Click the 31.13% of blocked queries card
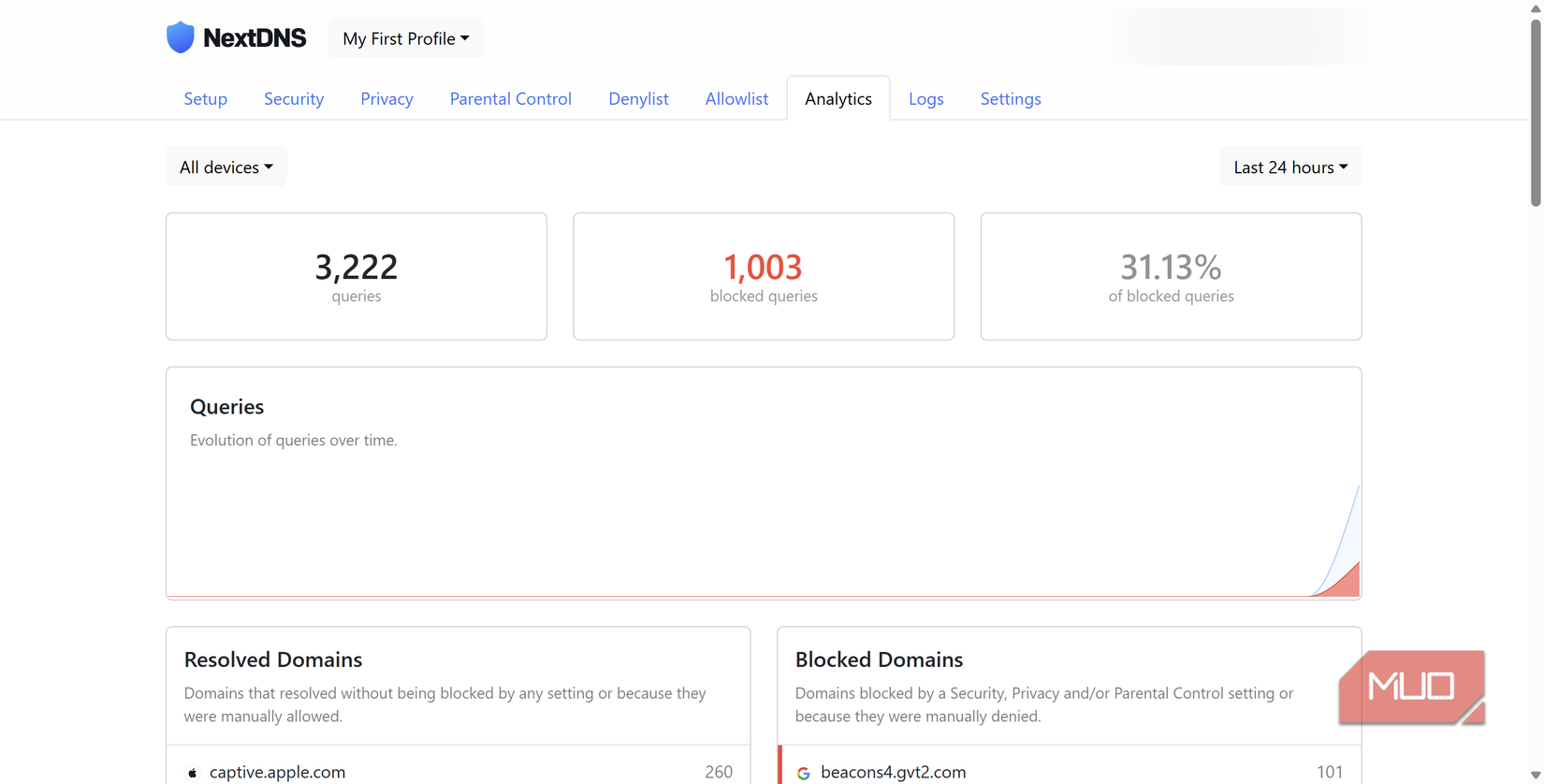Screen dimensions: 1544x784 (1171, 276)
